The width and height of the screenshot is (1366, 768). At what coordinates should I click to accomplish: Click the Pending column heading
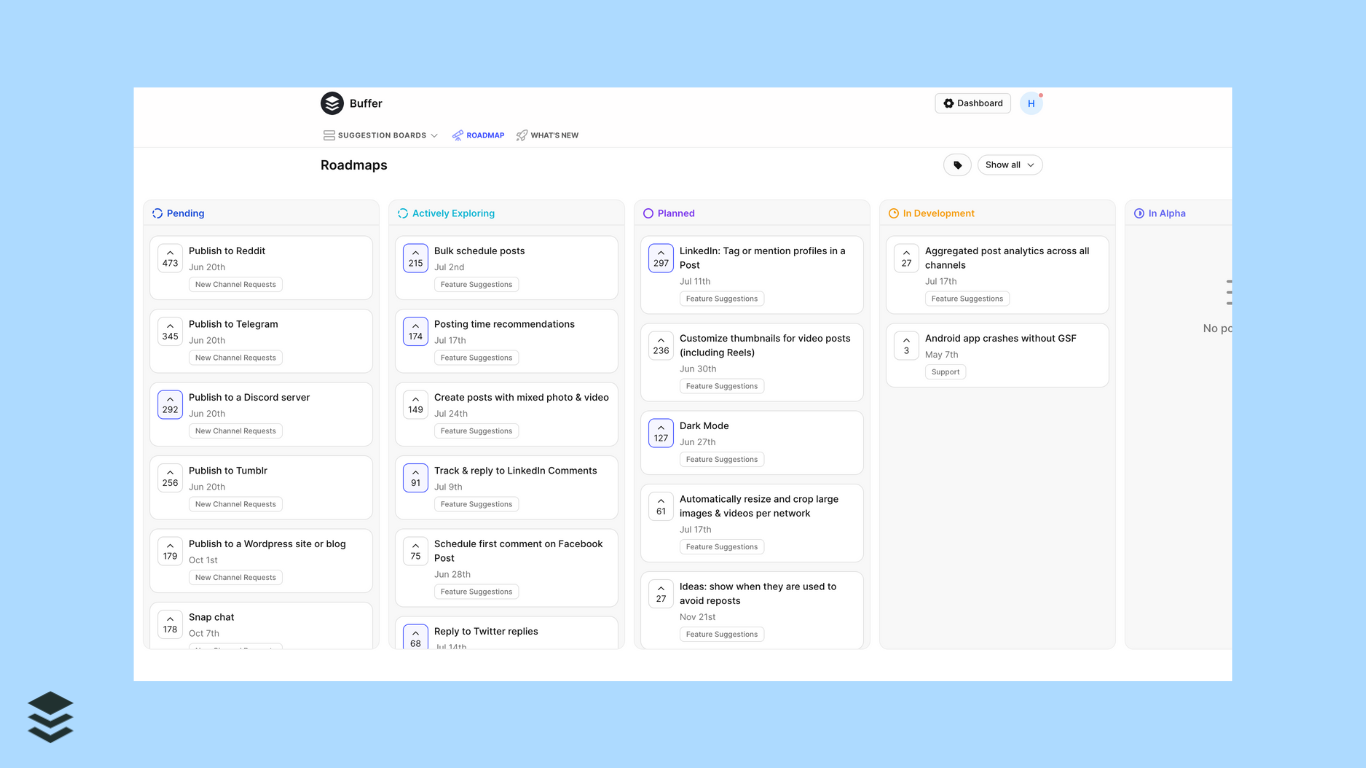click(185, 213)
